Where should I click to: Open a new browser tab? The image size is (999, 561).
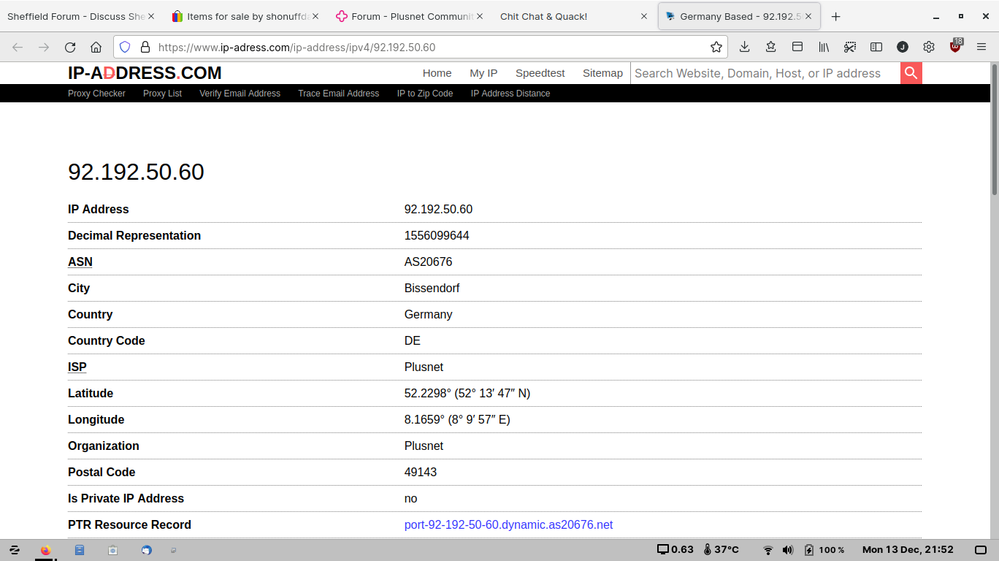(x=836, y=16)
